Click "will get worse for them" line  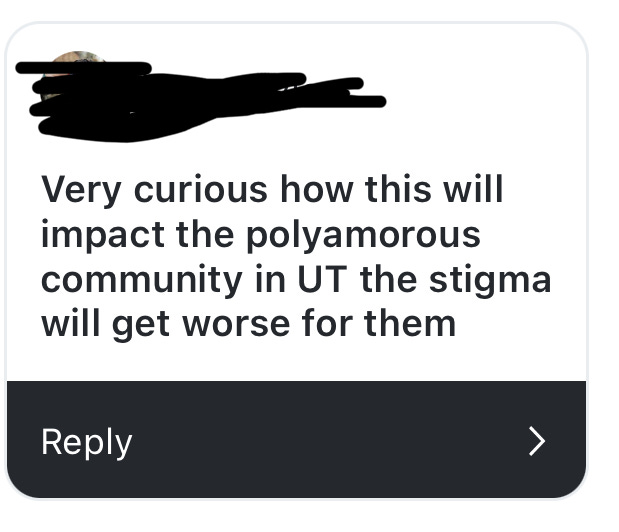(x=249, y=324)
